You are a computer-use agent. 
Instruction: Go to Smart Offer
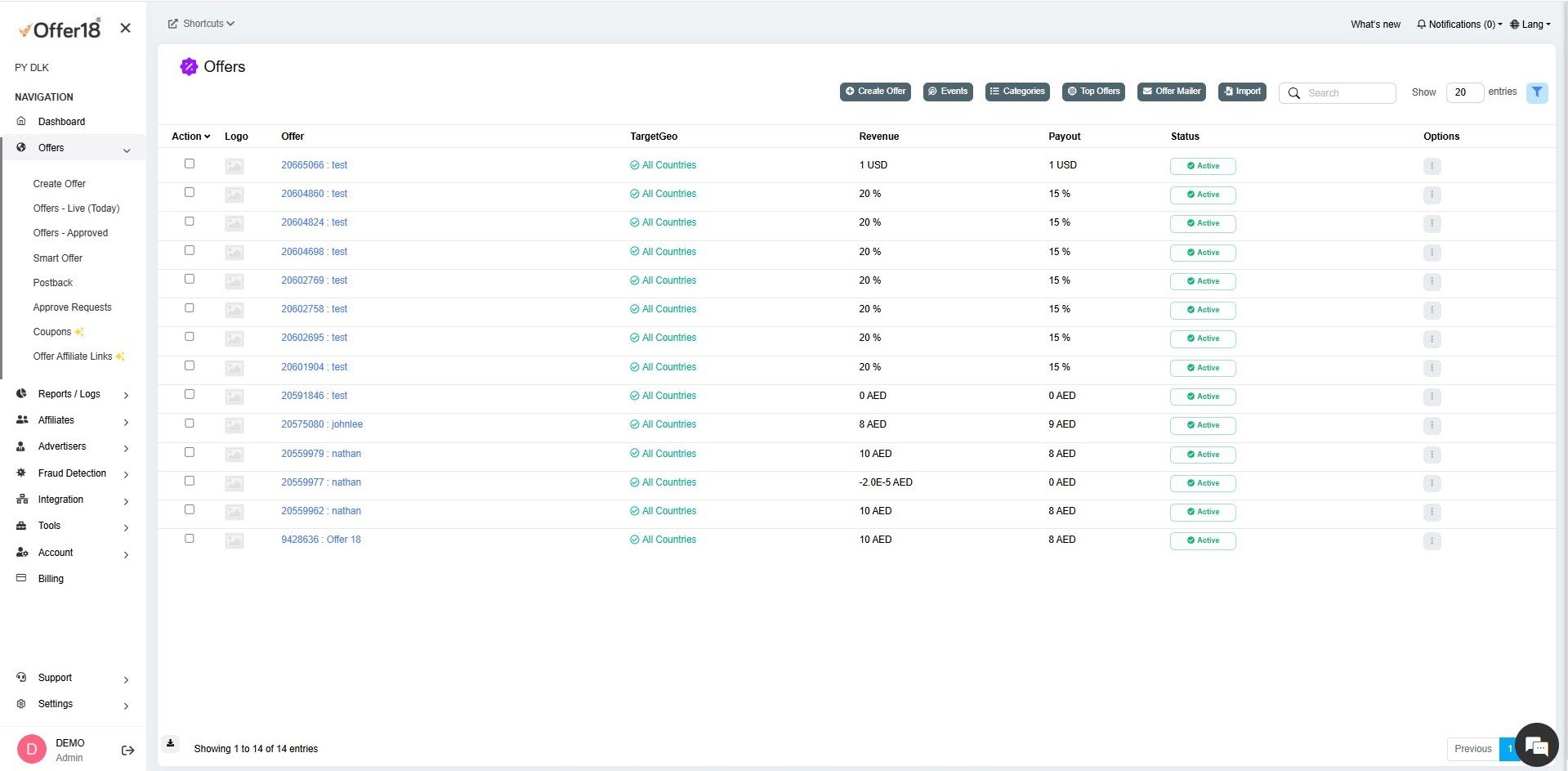click(x=57, y=258)
